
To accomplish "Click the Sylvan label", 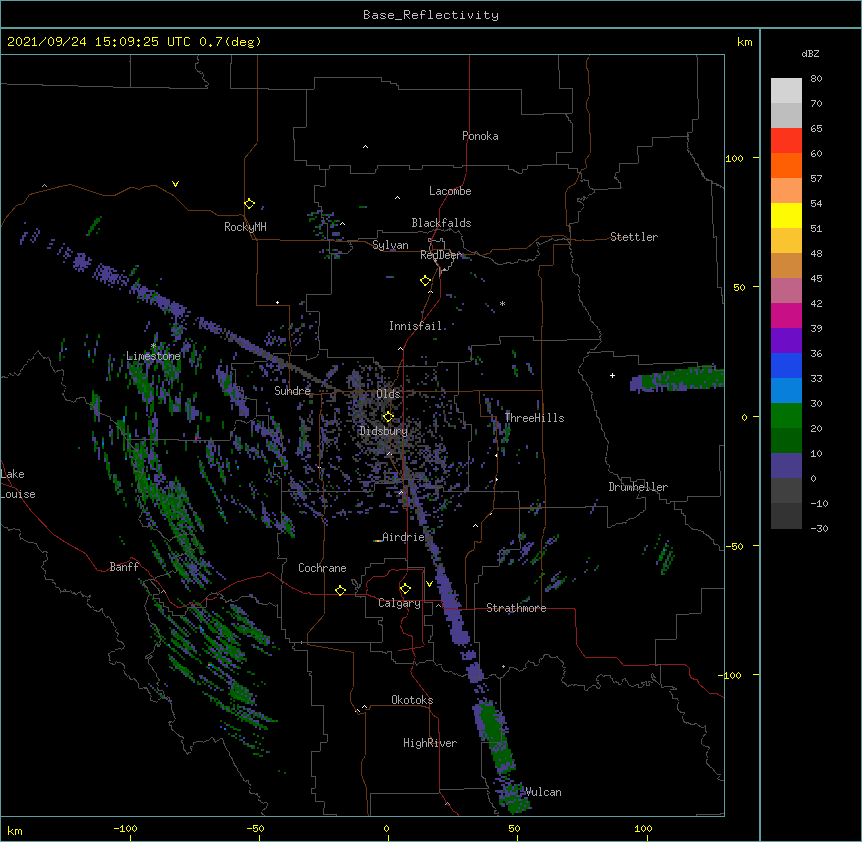I will (x=390, y=245).
